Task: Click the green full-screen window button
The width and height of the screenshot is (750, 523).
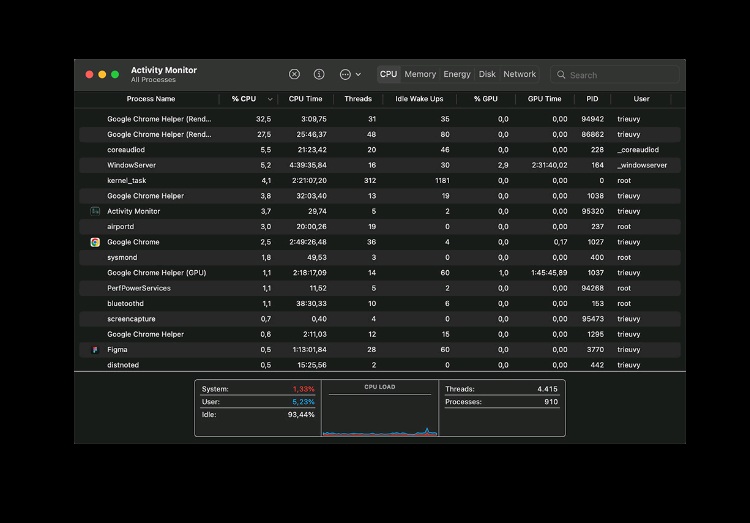Action: [115, 74]
